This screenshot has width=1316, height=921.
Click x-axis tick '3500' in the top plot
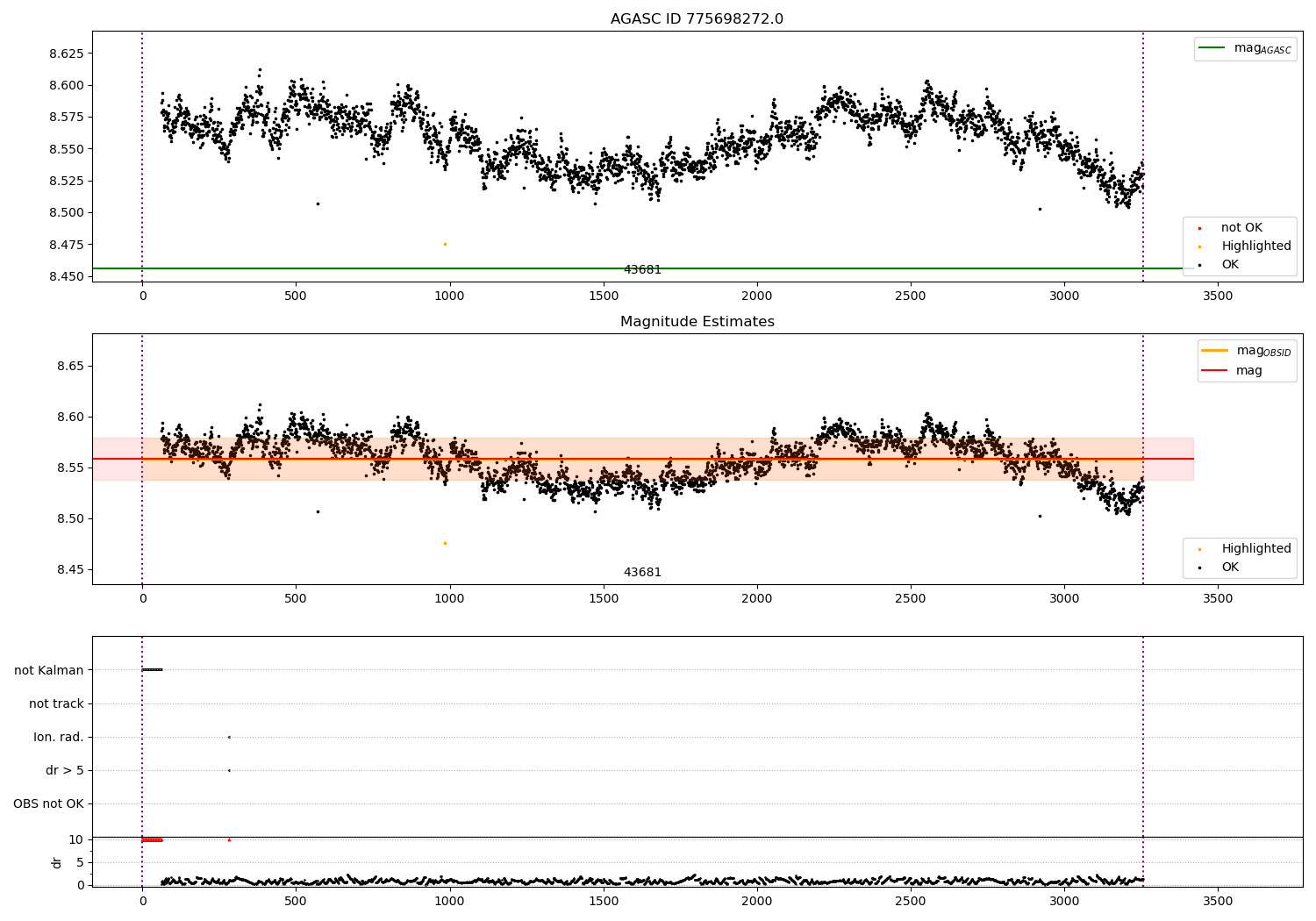[1218, 296]
